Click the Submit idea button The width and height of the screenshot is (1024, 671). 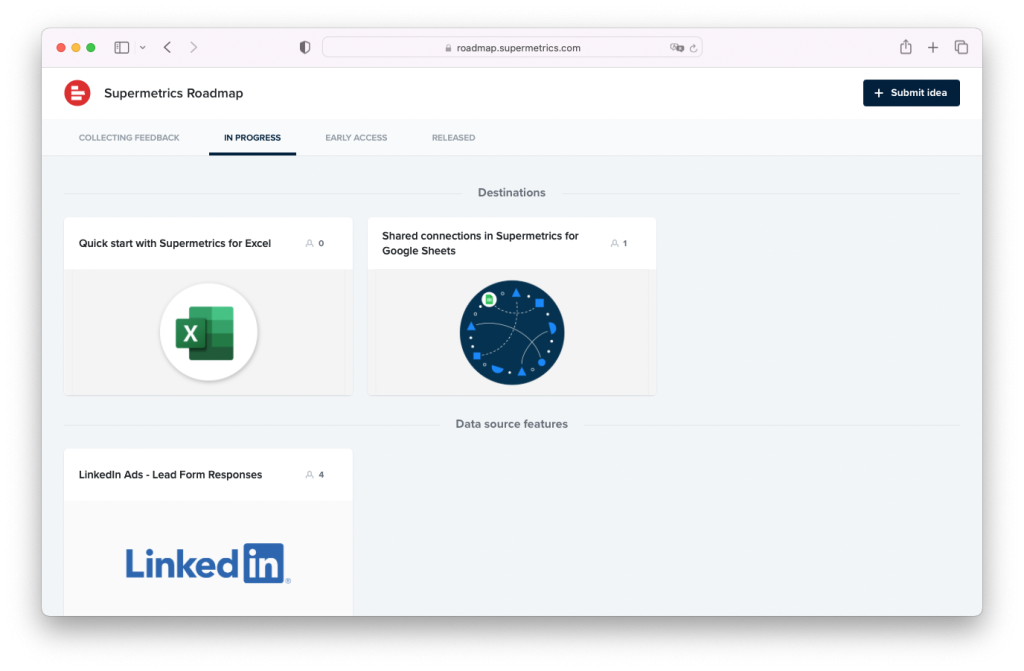click(x=911, y=93)
